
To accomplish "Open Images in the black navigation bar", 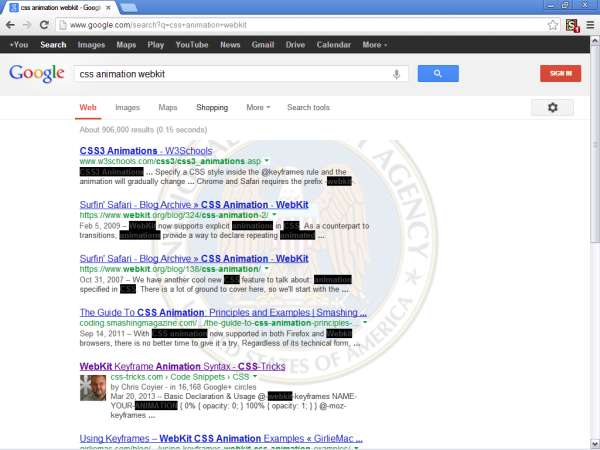I will (x=91, y=45).
